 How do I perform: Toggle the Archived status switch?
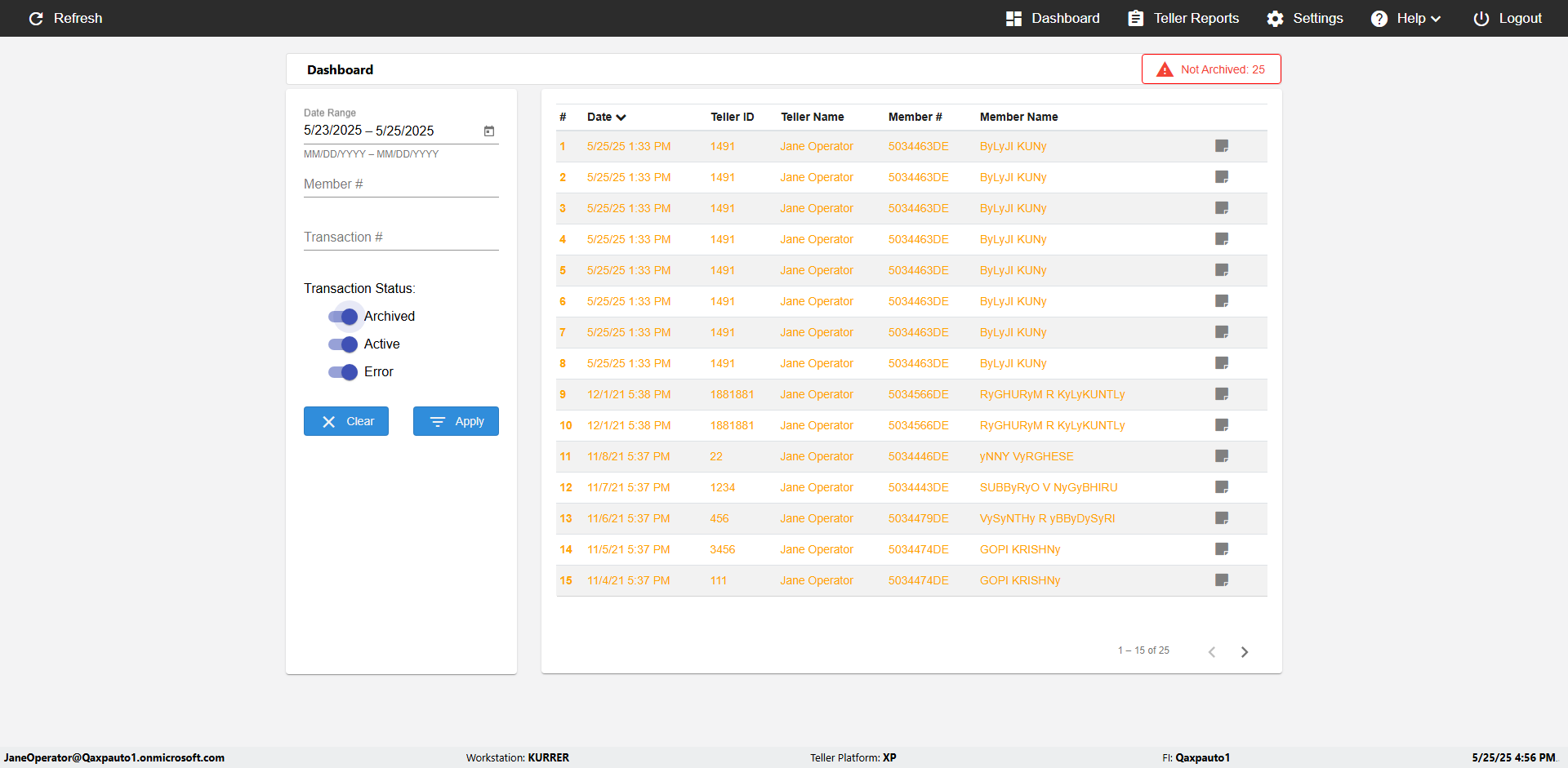click(343, 317)
